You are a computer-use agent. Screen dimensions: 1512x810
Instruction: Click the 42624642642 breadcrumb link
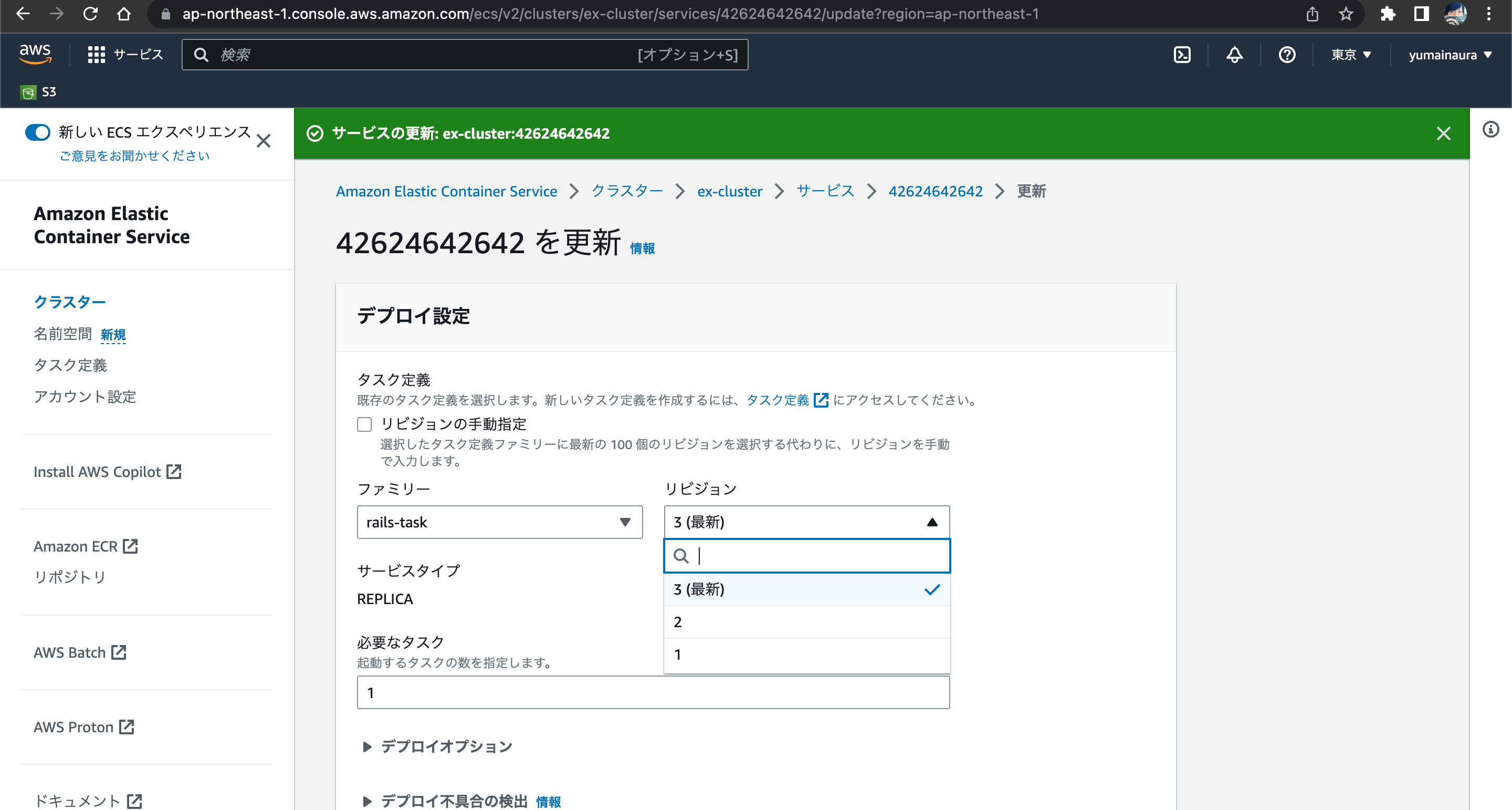[x=936, y=192]
